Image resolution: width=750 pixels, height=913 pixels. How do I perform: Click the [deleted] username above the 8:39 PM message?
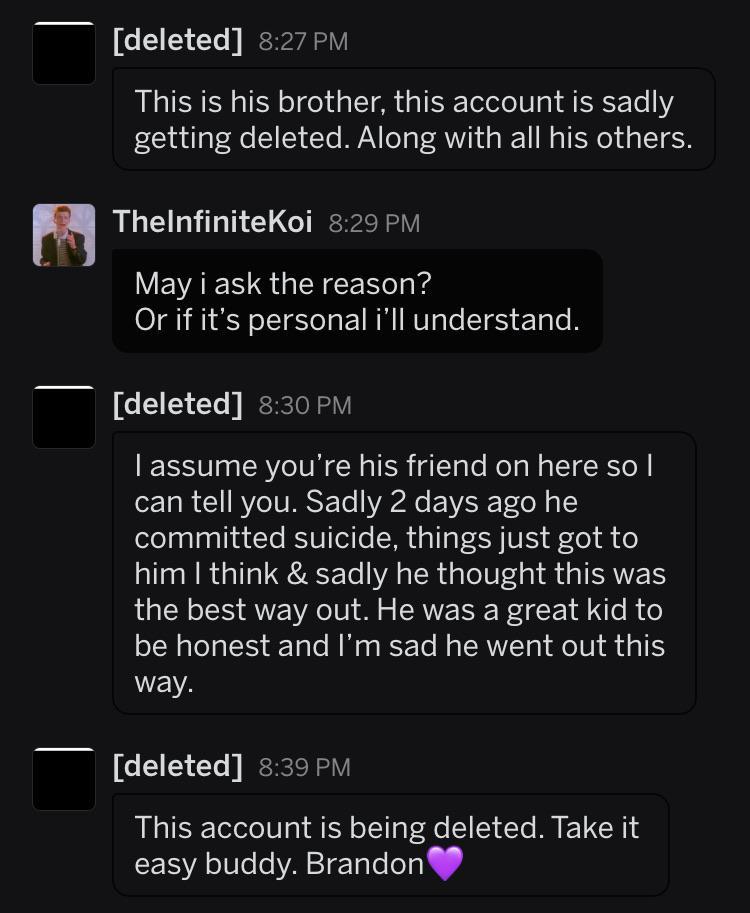click(x=178, y=766)
